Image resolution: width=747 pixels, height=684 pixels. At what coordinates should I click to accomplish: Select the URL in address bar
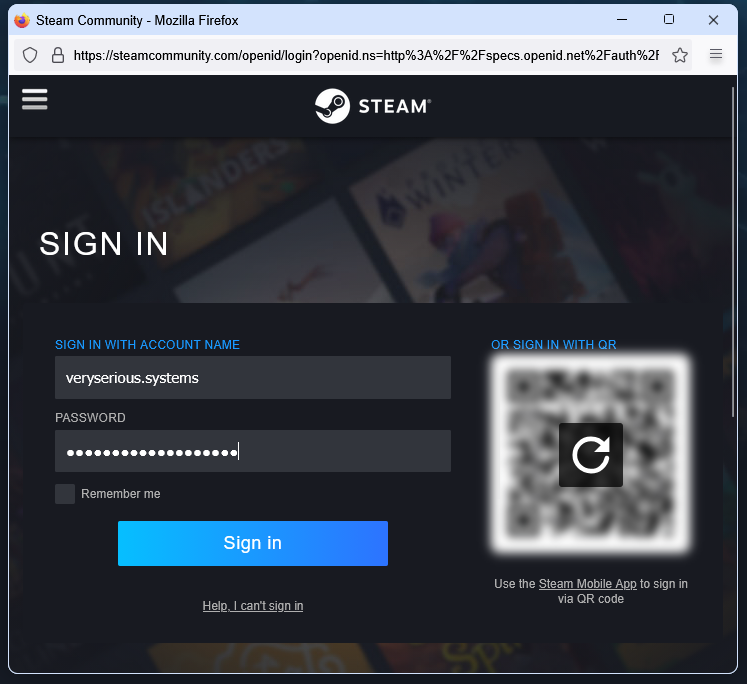(366, 55)
